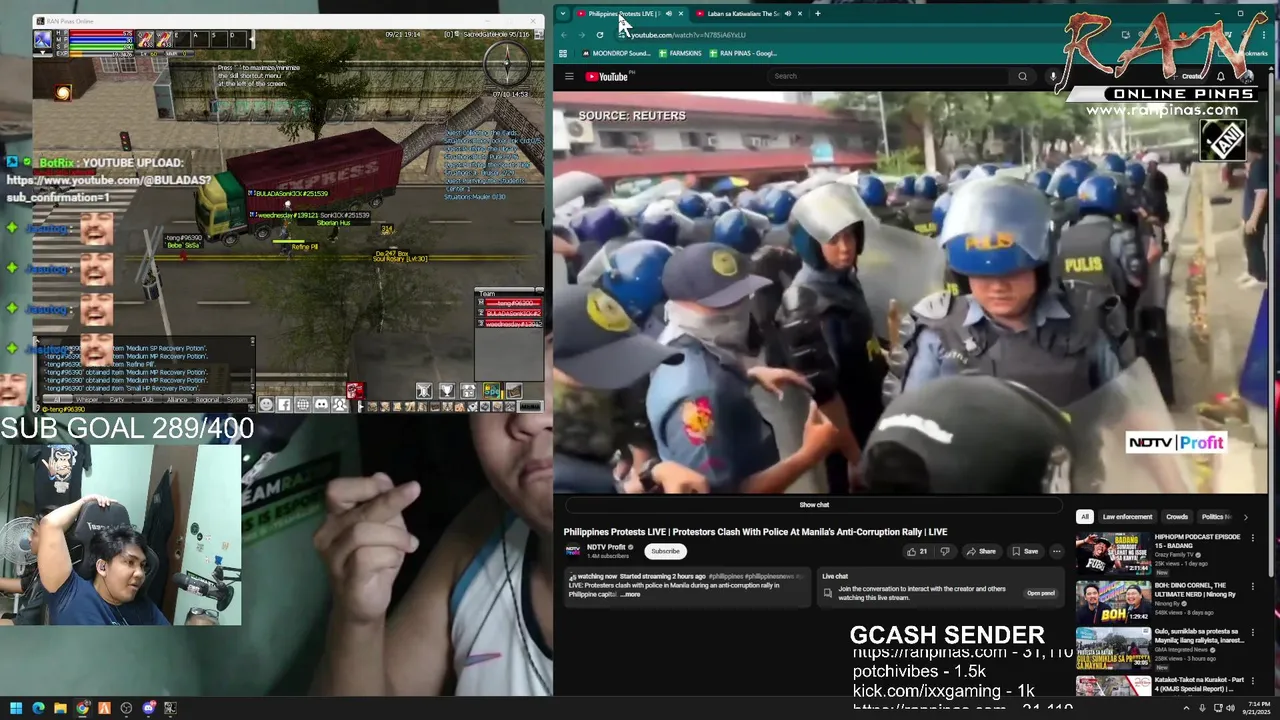Screen dimensions: 1280x720
Task: Save the video to a playlist
Action: (x=1024, y=551)
